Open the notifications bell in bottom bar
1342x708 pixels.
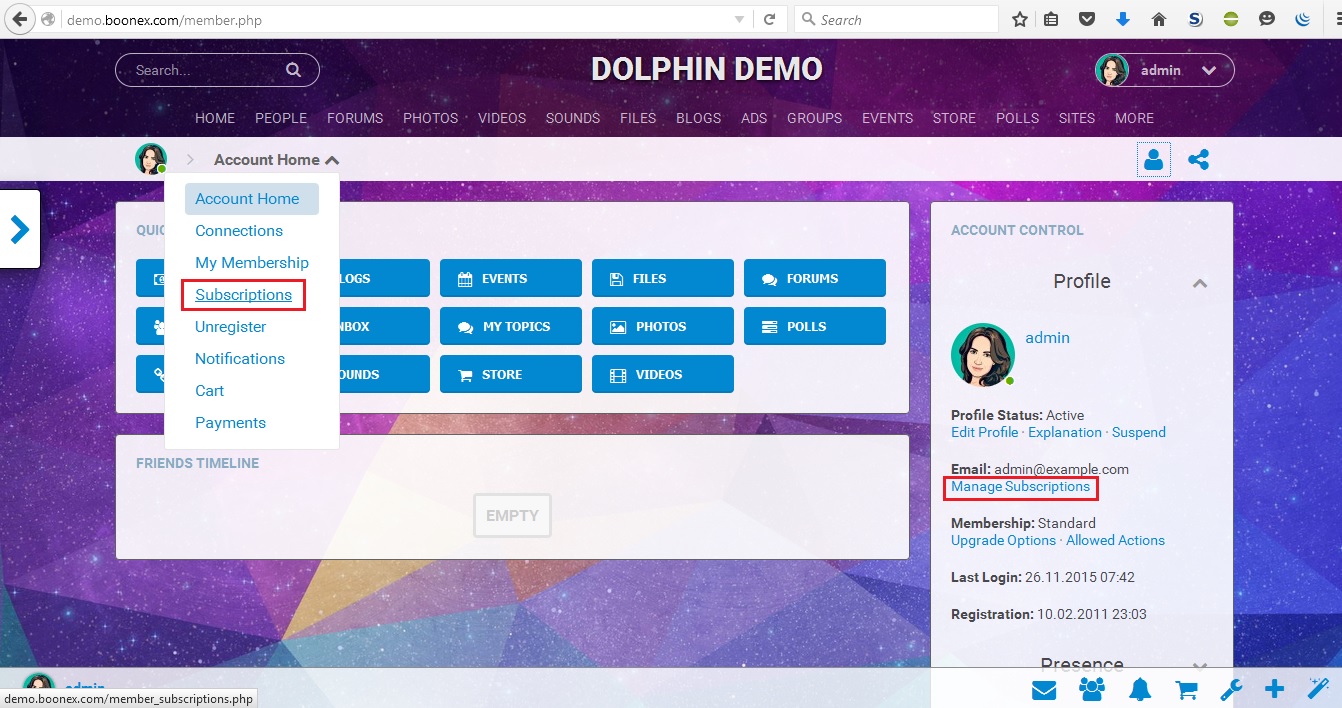click(x=1139, y=689)
